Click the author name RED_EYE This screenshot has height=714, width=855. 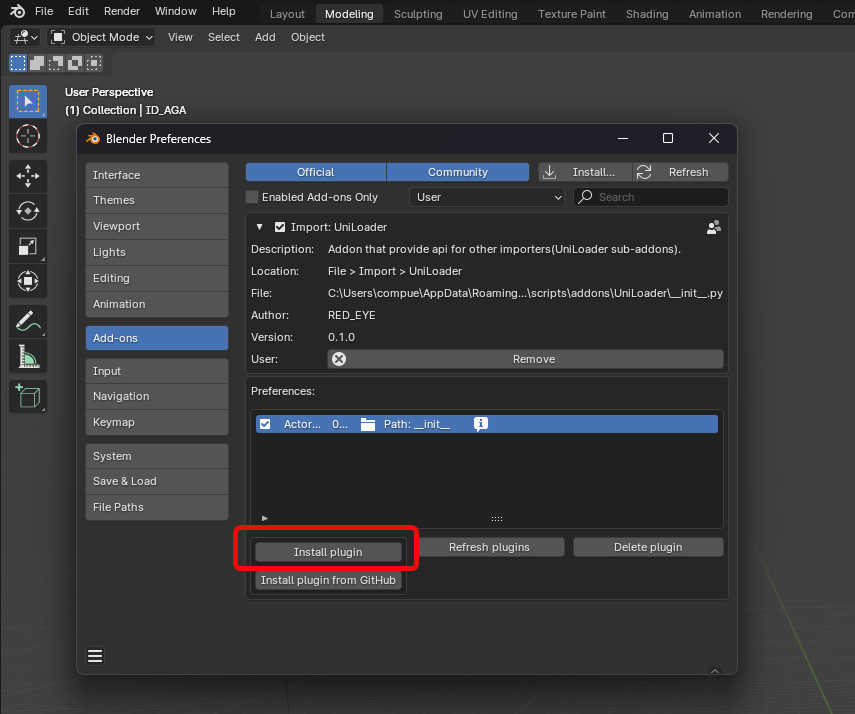352,315
